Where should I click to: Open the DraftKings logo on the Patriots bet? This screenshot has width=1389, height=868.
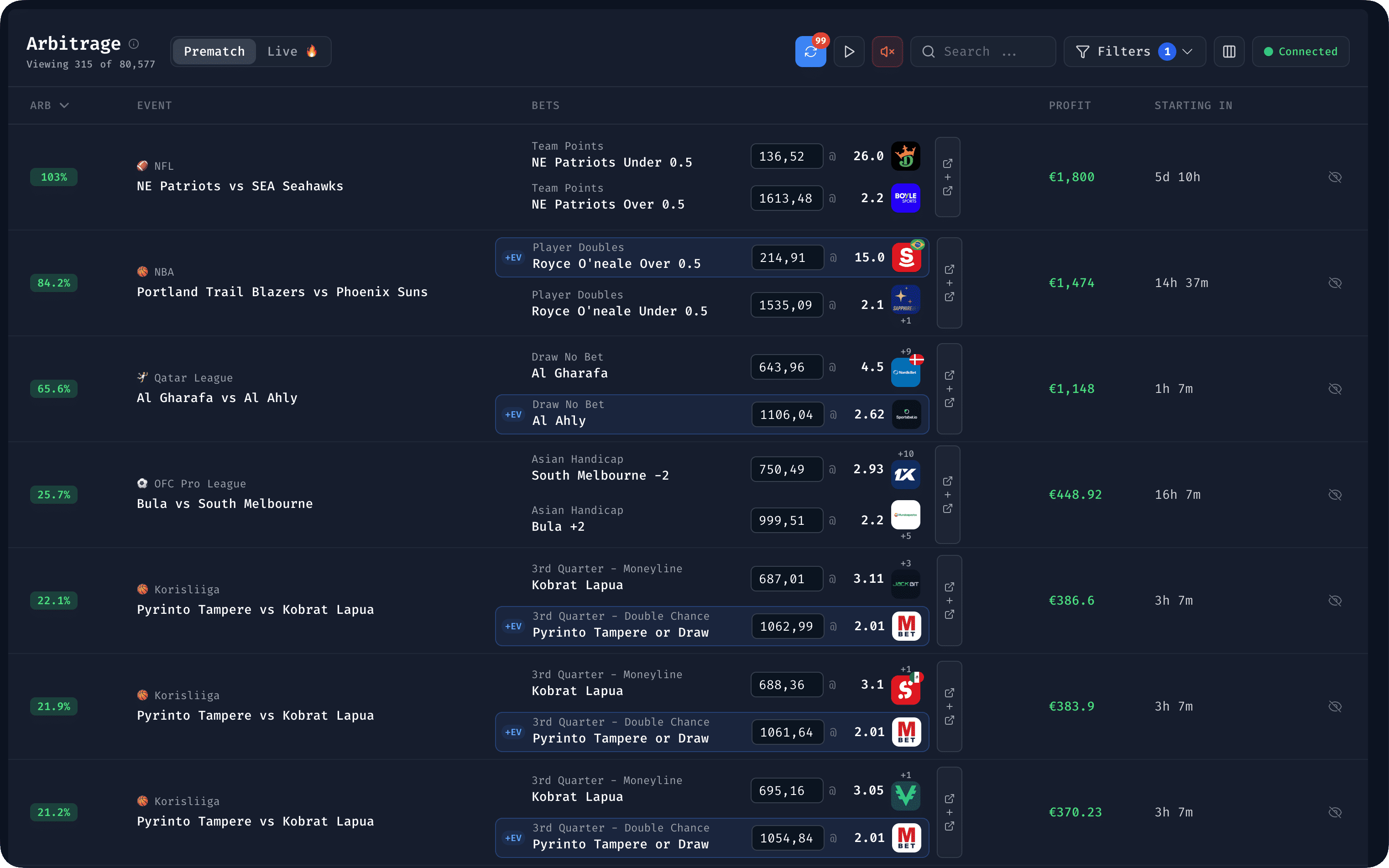pyautogui.click(x=906, y=156)
